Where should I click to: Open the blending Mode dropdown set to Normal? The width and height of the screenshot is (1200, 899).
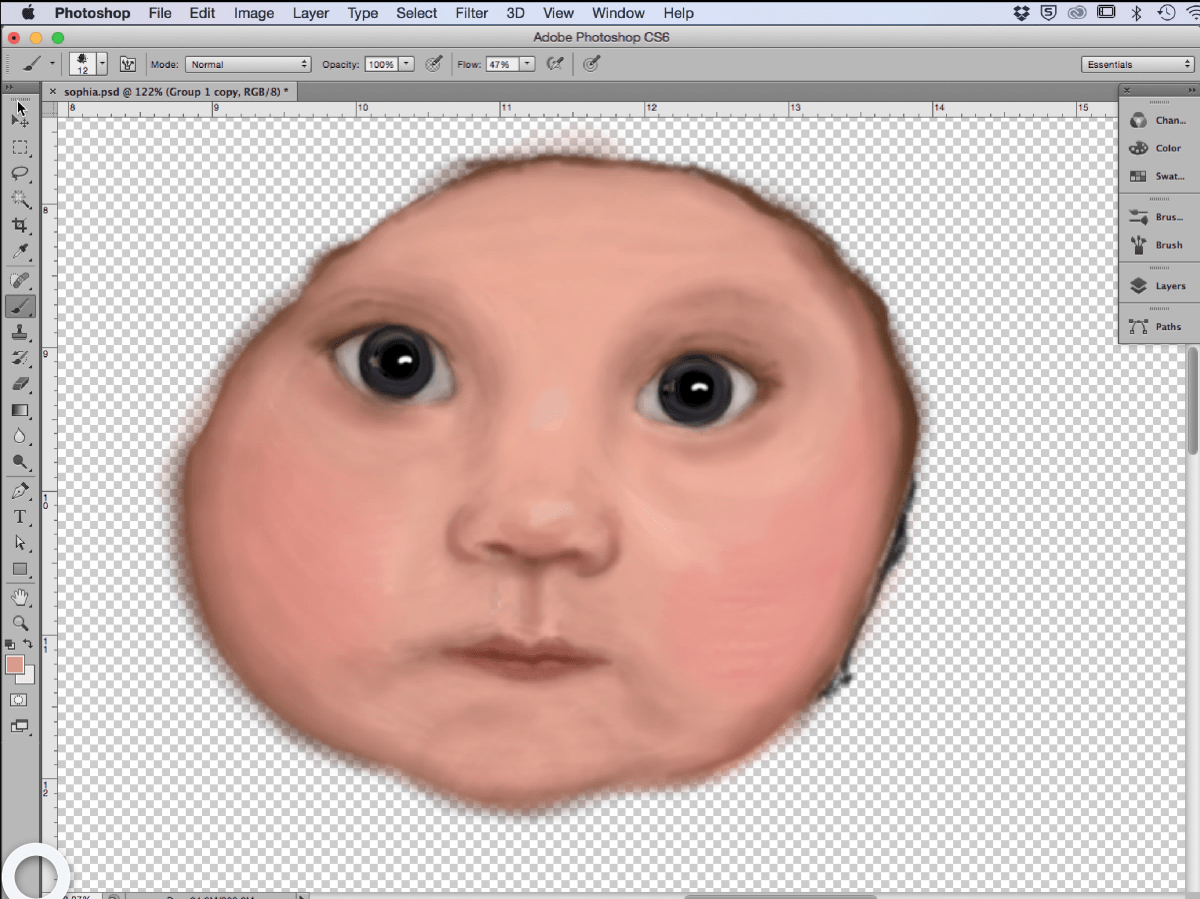248,64
